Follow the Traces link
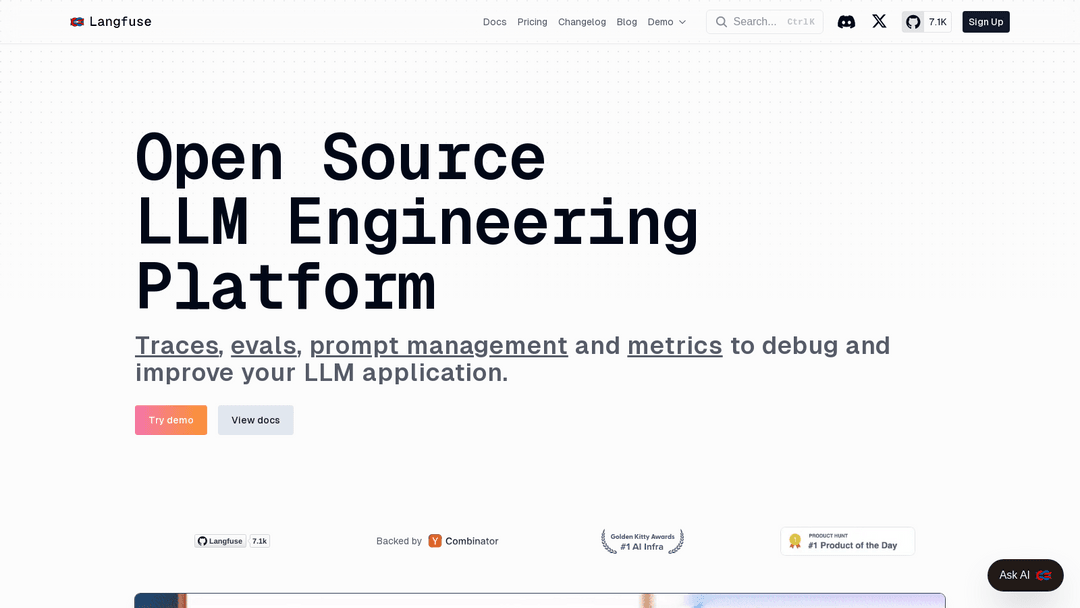The image size is (1080, 608). tap(177, 346)
